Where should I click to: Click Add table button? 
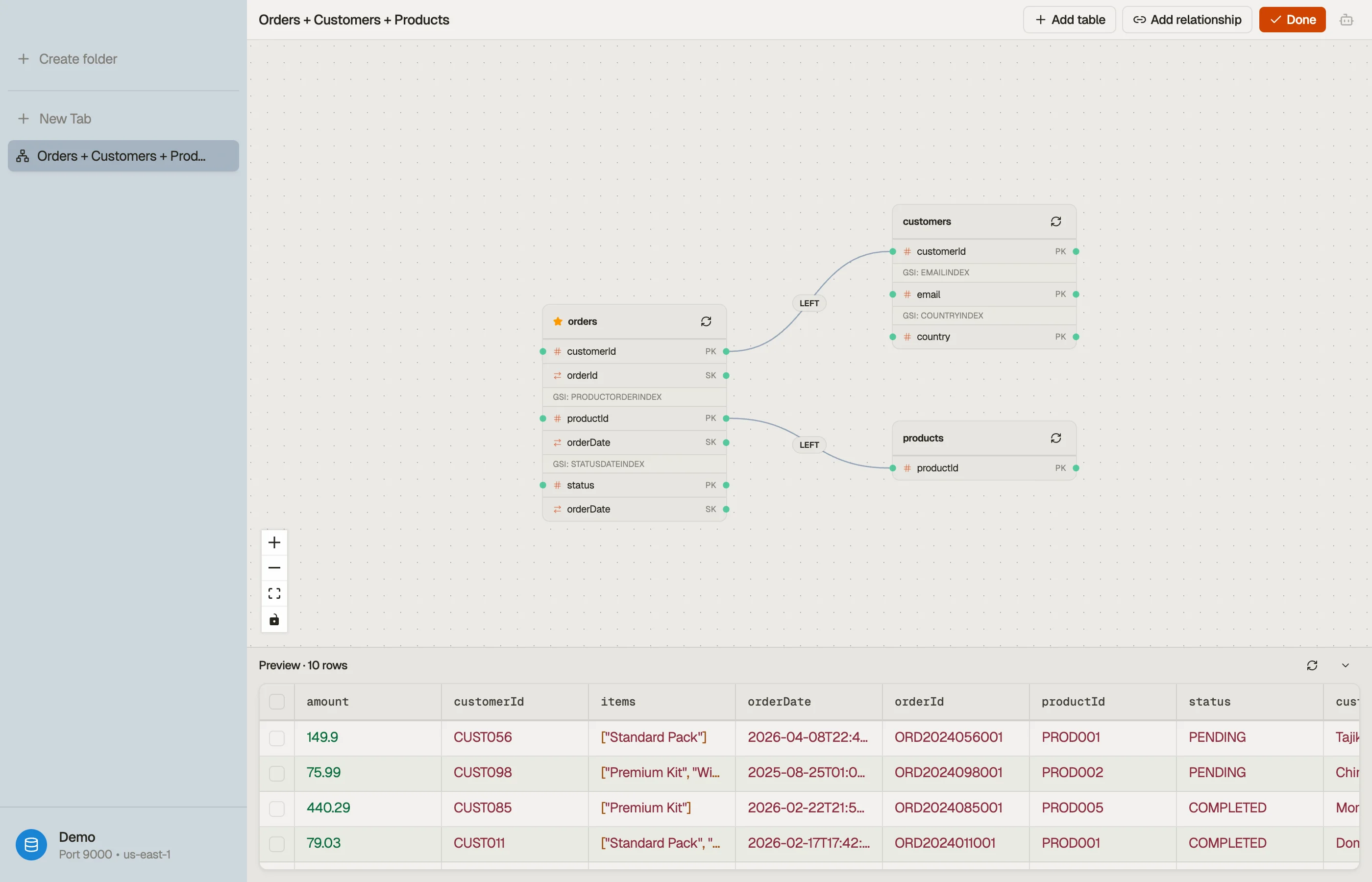(x=1069, y=20)
